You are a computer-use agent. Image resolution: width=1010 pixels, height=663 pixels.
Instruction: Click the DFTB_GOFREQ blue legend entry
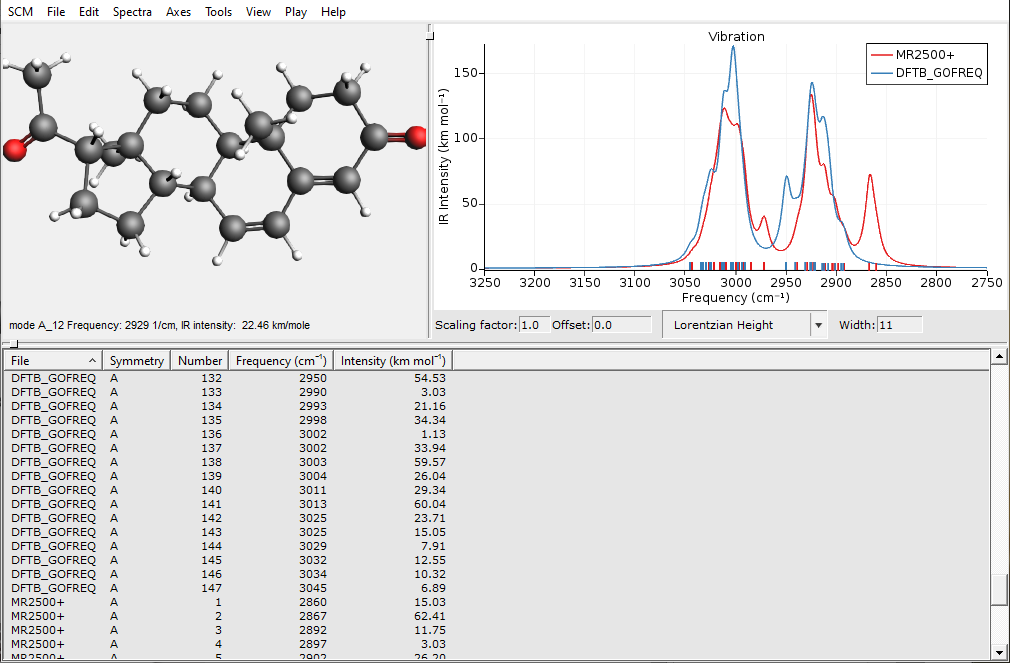tap(928, 73)
